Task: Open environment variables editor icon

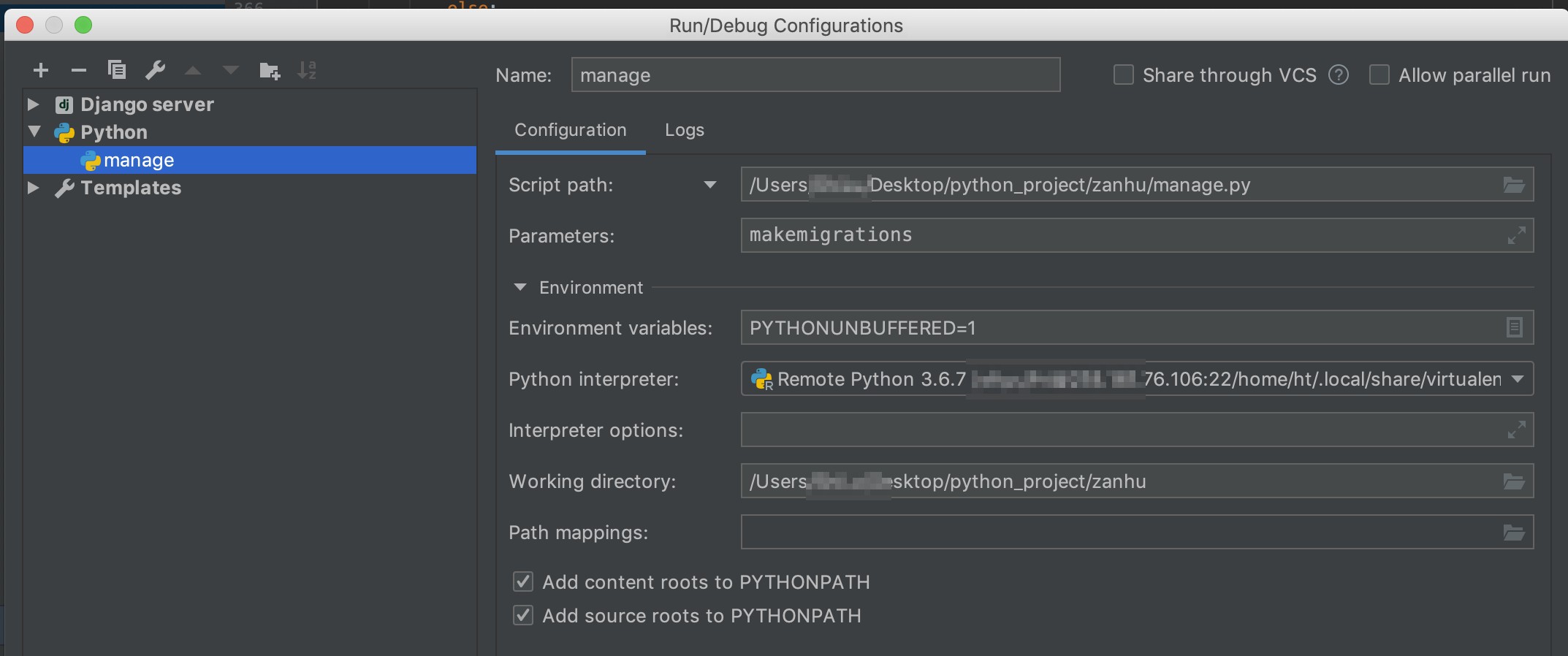Action: (x=1515, y=327)
